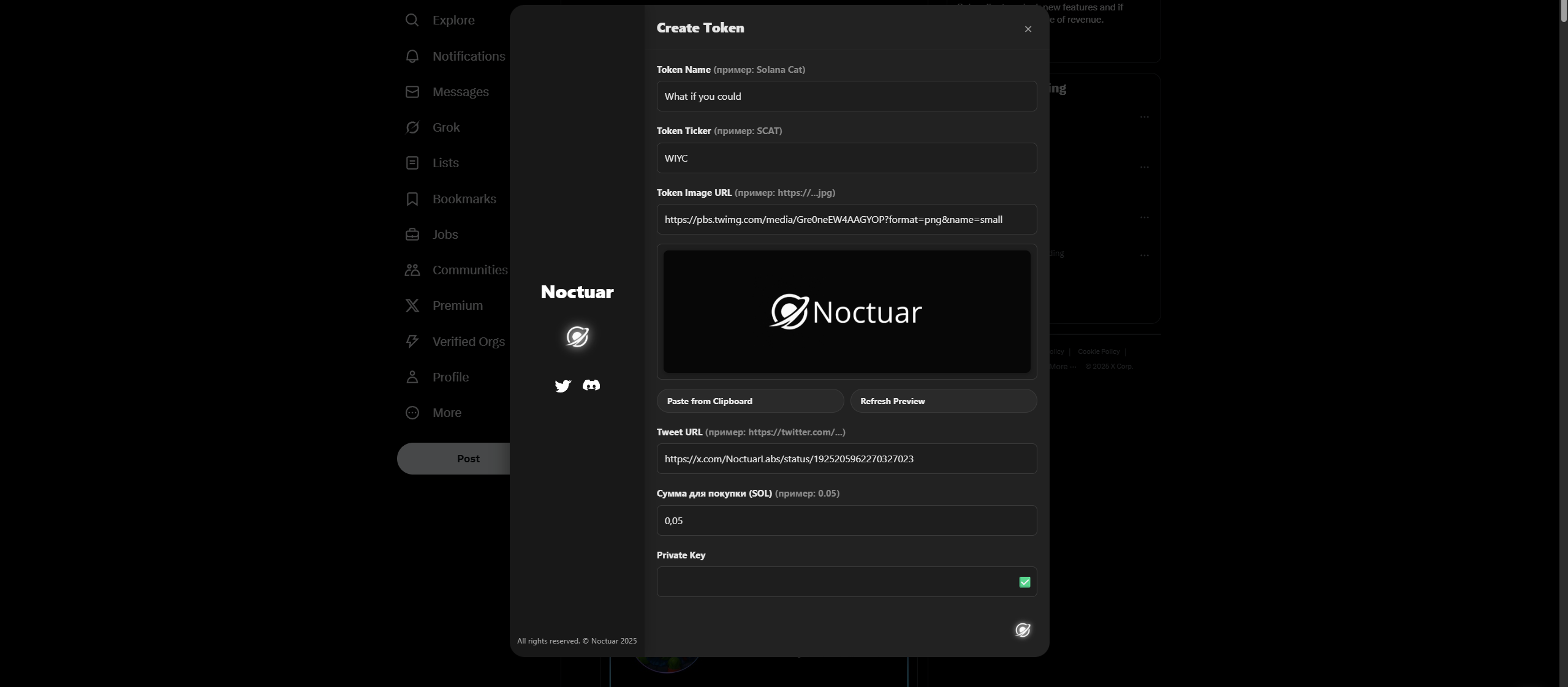Open Noctuar Twitter bird icon
The width and height of the screenshot is (1568, 687).
(x=562, y=386)
